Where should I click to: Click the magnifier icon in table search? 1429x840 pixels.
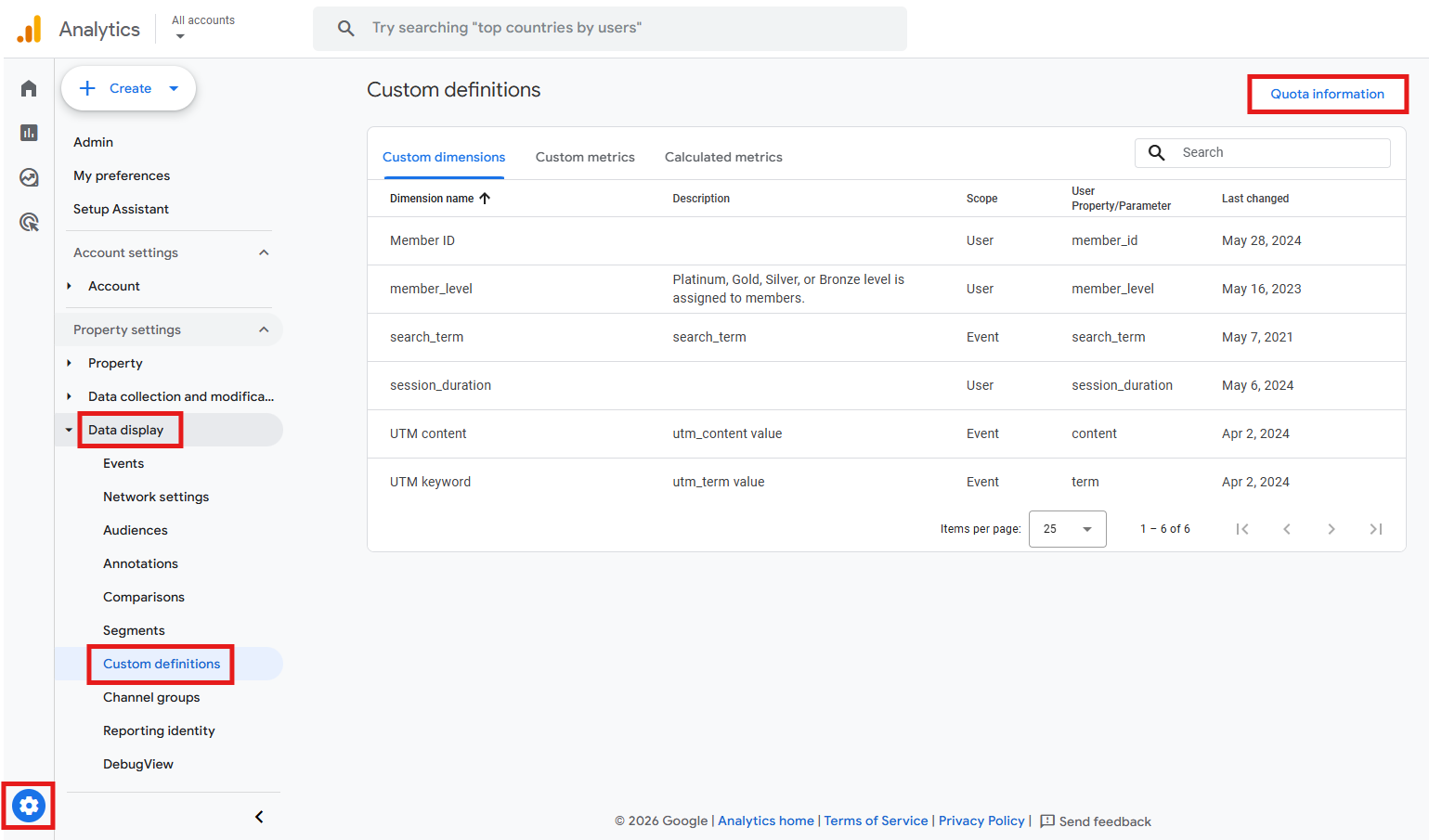pos(1156,152)
